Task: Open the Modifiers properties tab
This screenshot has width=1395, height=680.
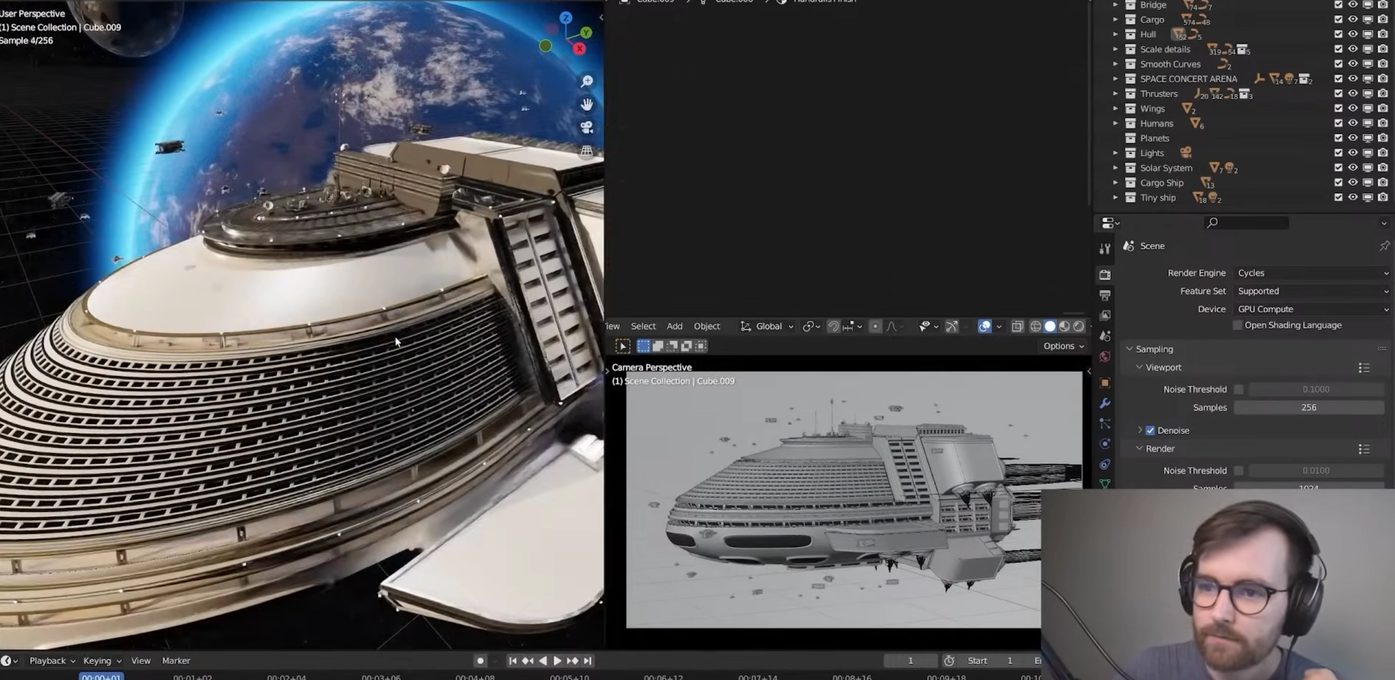Action: (1105, 403)
